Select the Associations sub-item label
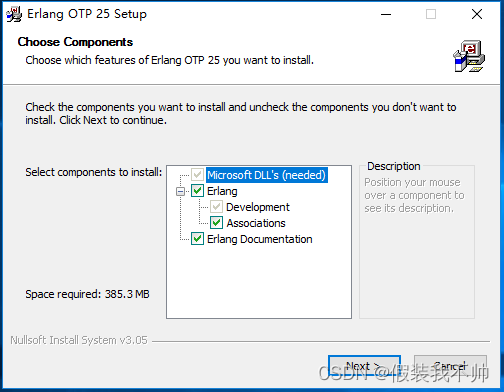 point(256,223)
